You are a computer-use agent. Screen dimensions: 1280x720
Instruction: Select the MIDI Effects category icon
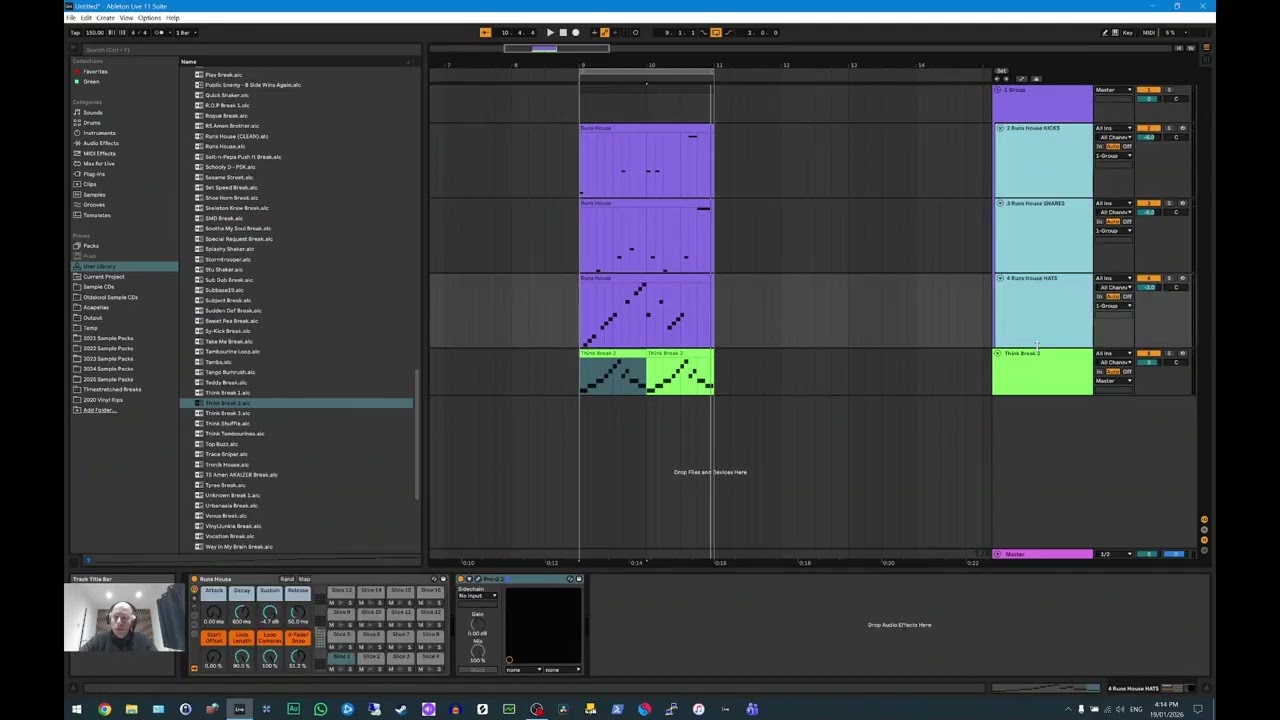77,153
